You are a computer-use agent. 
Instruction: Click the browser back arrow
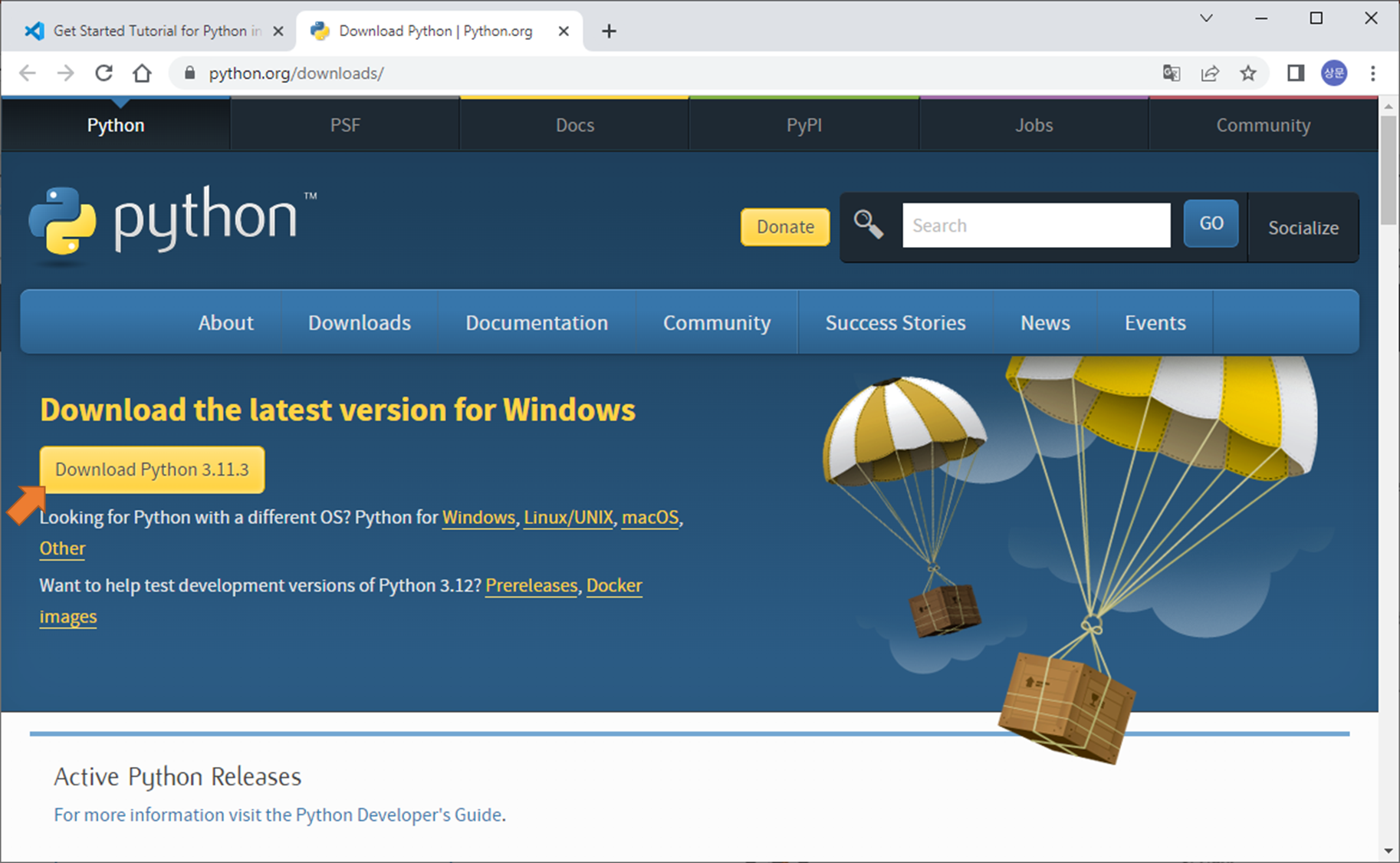[28, 73]
